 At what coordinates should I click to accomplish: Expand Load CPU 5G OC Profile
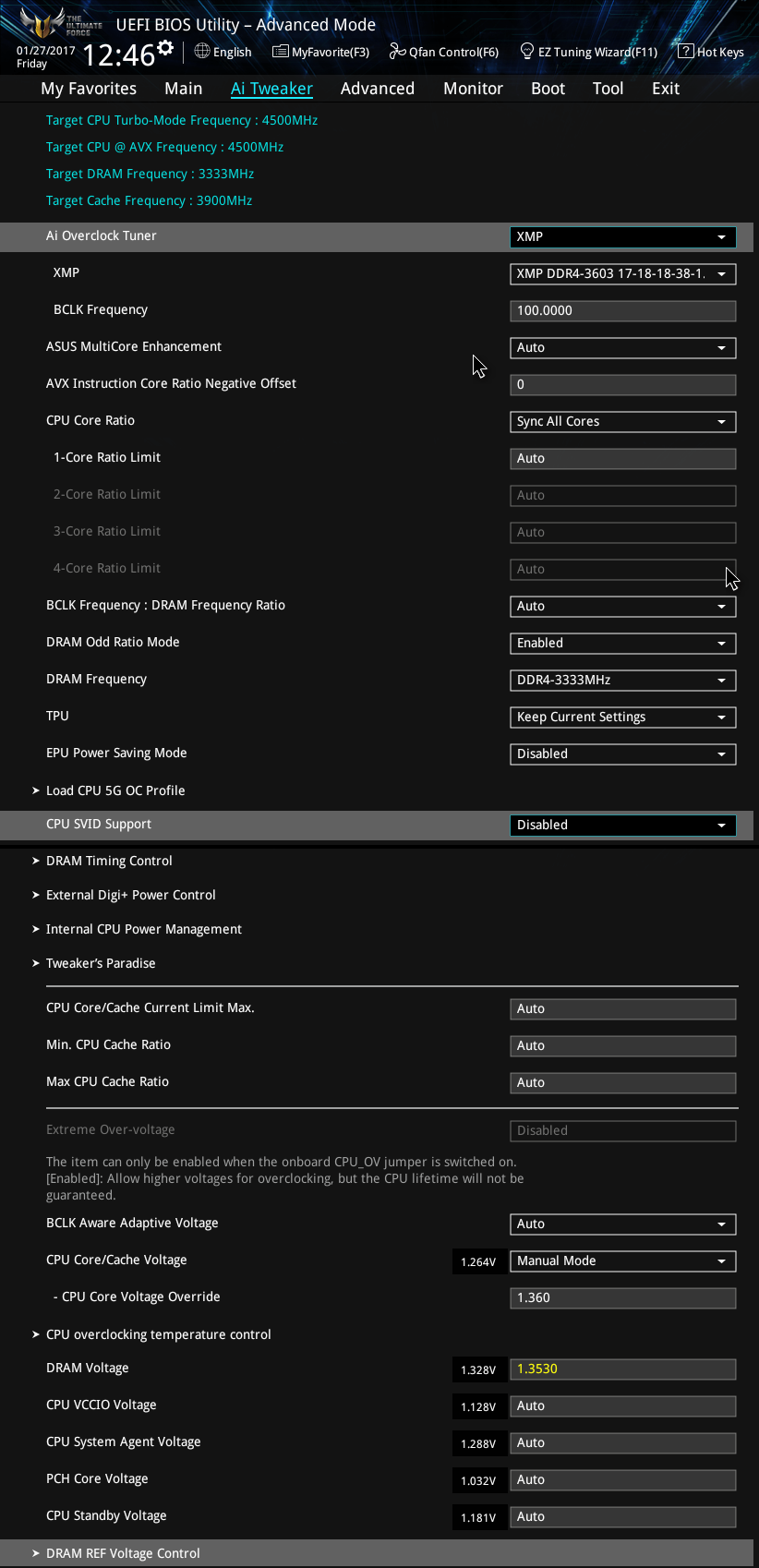click(115, 790)
